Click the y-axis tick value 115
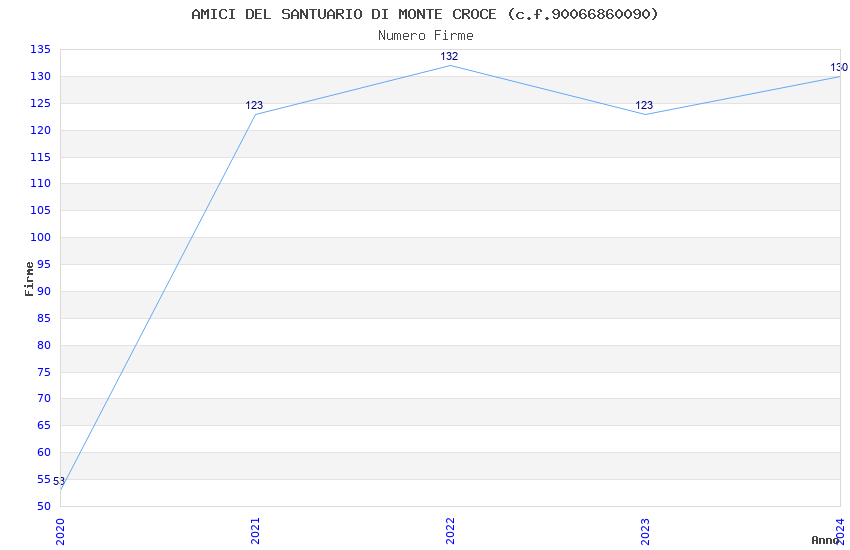Viewport: 850px width, 550px height. click(41, 157)
